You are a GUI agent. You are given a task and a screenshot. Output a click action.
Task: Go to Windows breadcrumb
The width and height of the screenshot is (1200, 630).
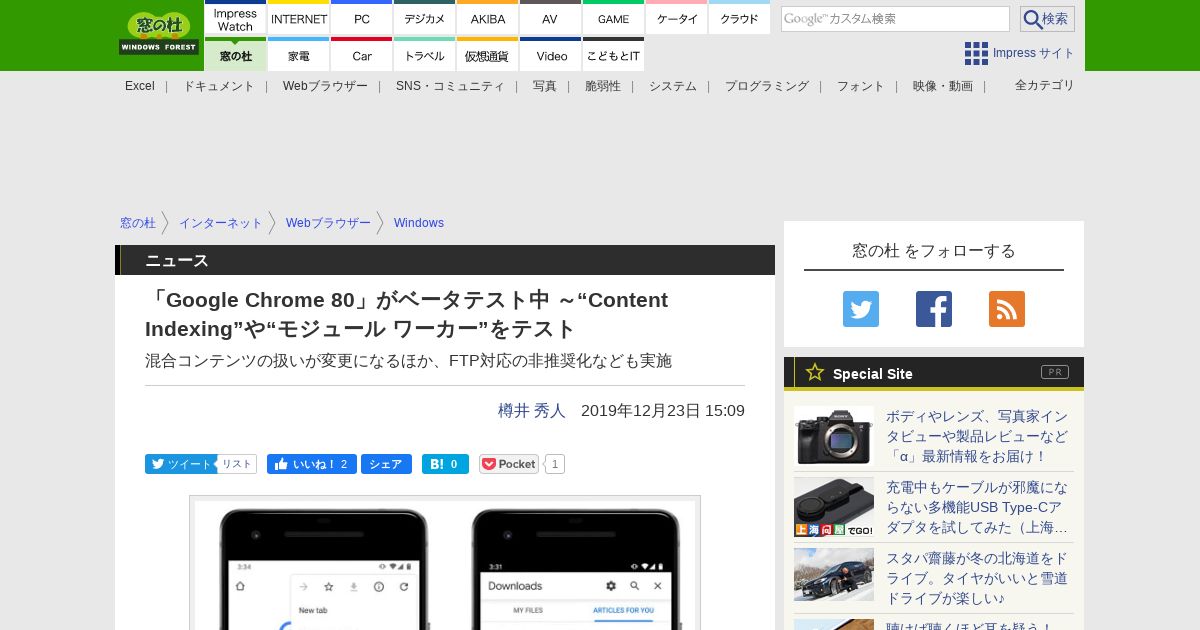coord(419,223)
